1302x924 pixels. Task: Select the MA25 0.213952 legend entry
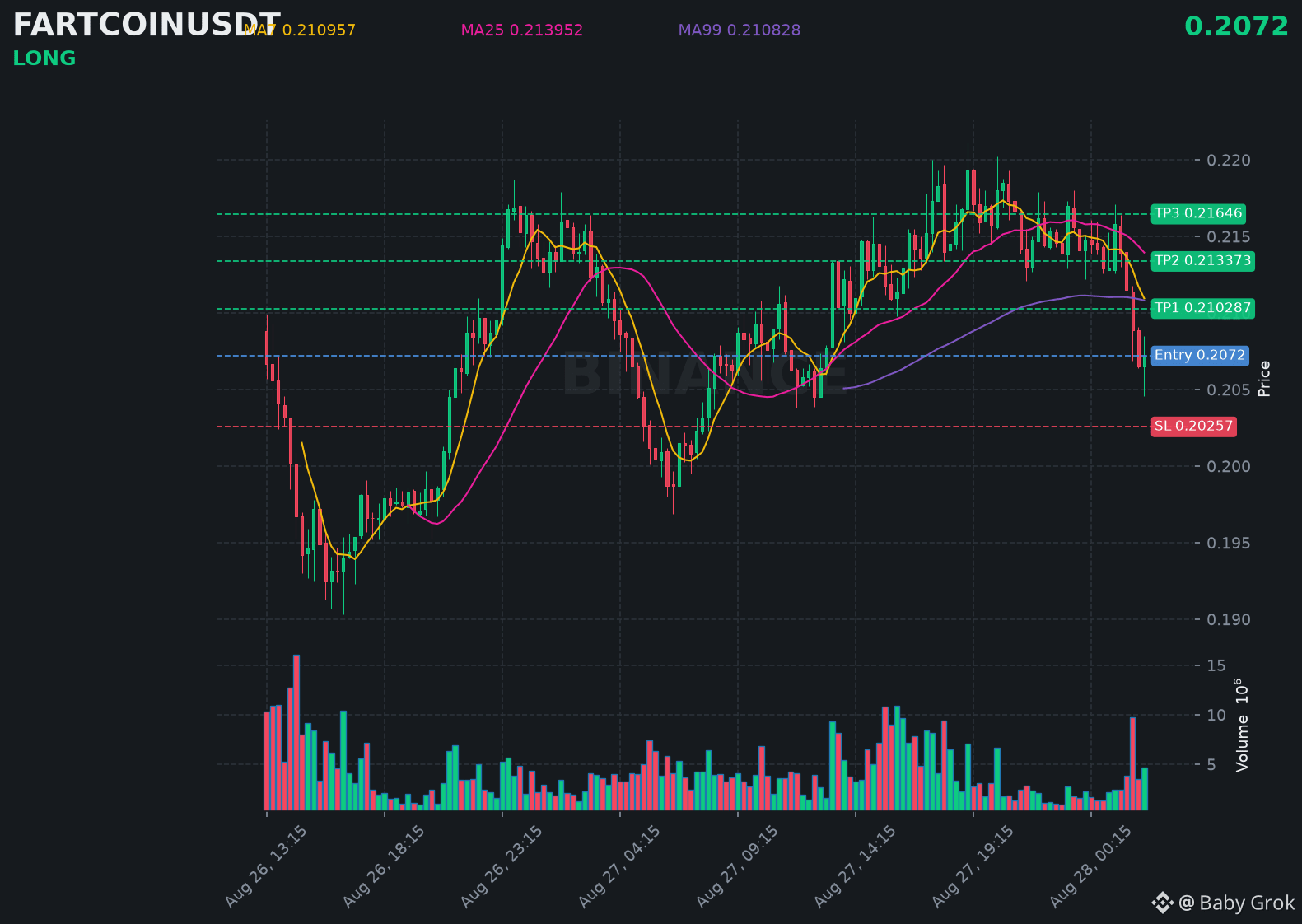pos(522,30)
